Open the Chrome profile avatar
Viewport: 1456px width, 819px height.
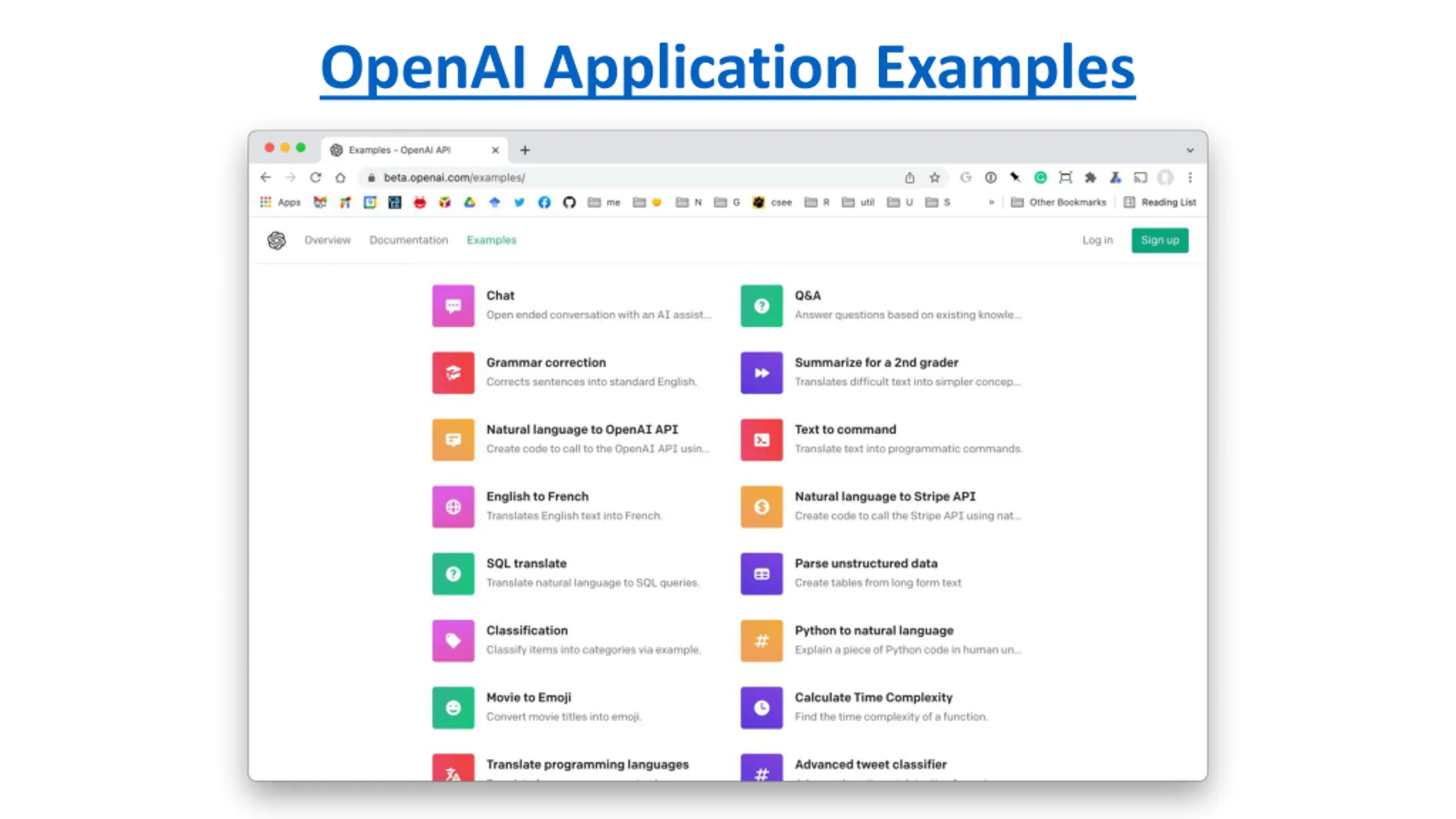1165,177
